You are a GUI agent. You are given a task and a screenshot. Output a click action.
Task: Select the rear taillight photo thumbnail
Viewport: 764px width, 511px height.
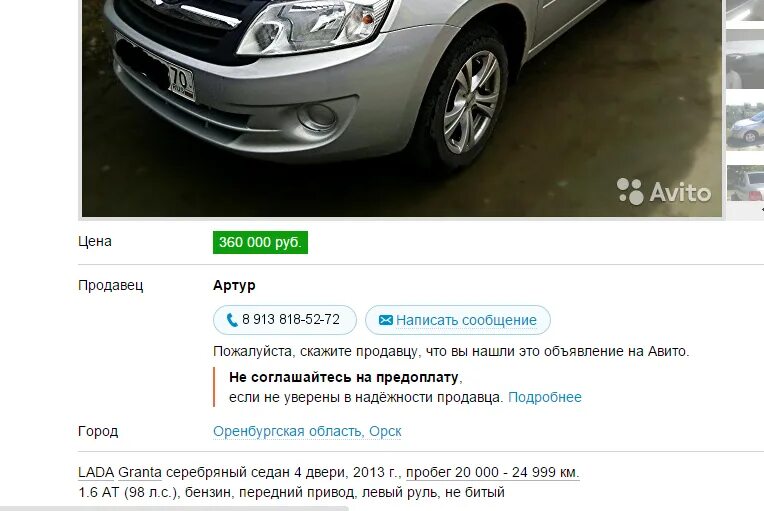pyautogui.click(x=745, y=183)
